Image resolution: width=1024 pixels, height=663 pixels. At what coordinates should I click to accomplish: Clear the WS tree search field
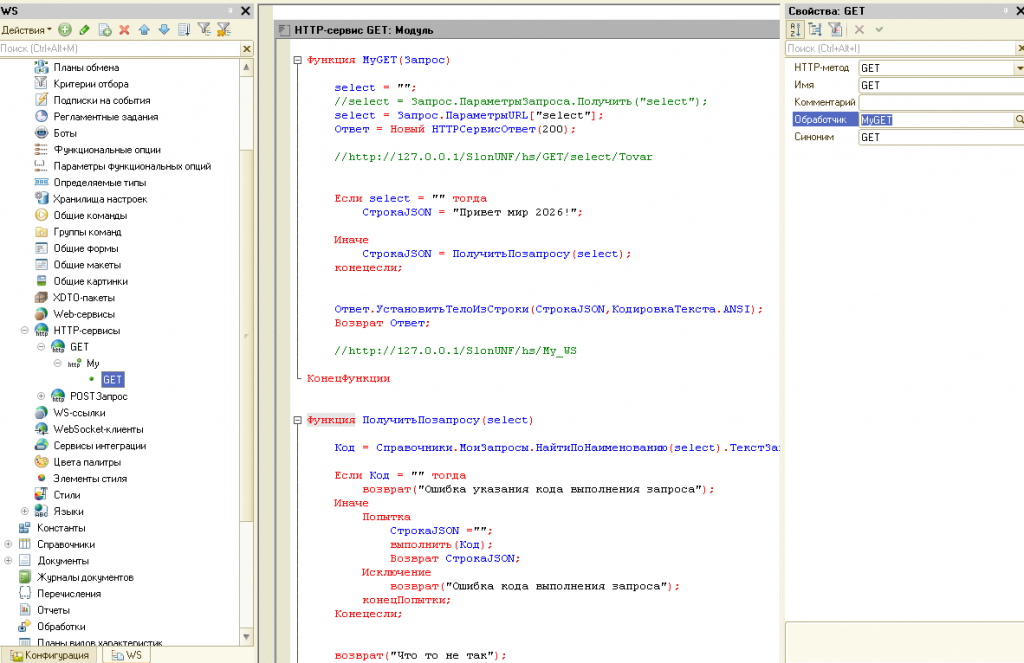coord(246,48)
